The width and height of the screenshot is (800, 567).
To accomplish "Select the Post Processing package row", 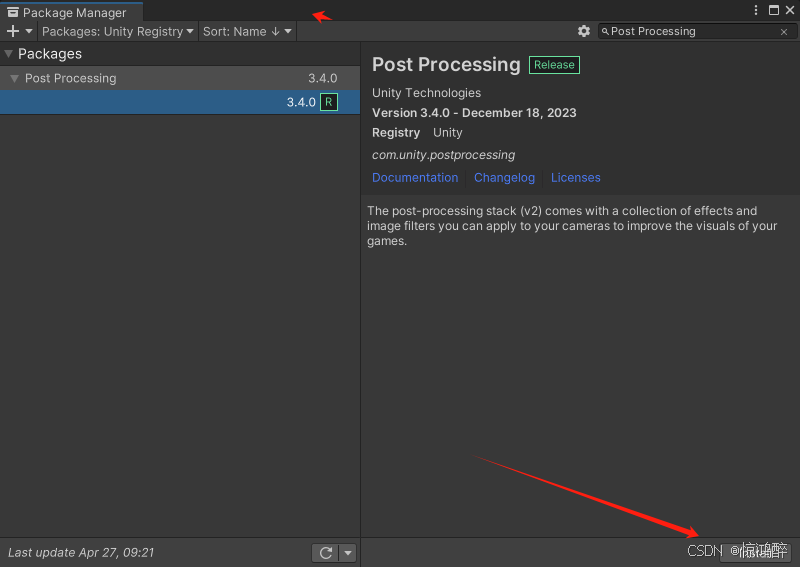I will pyautogui.click(x=180, y=78).
